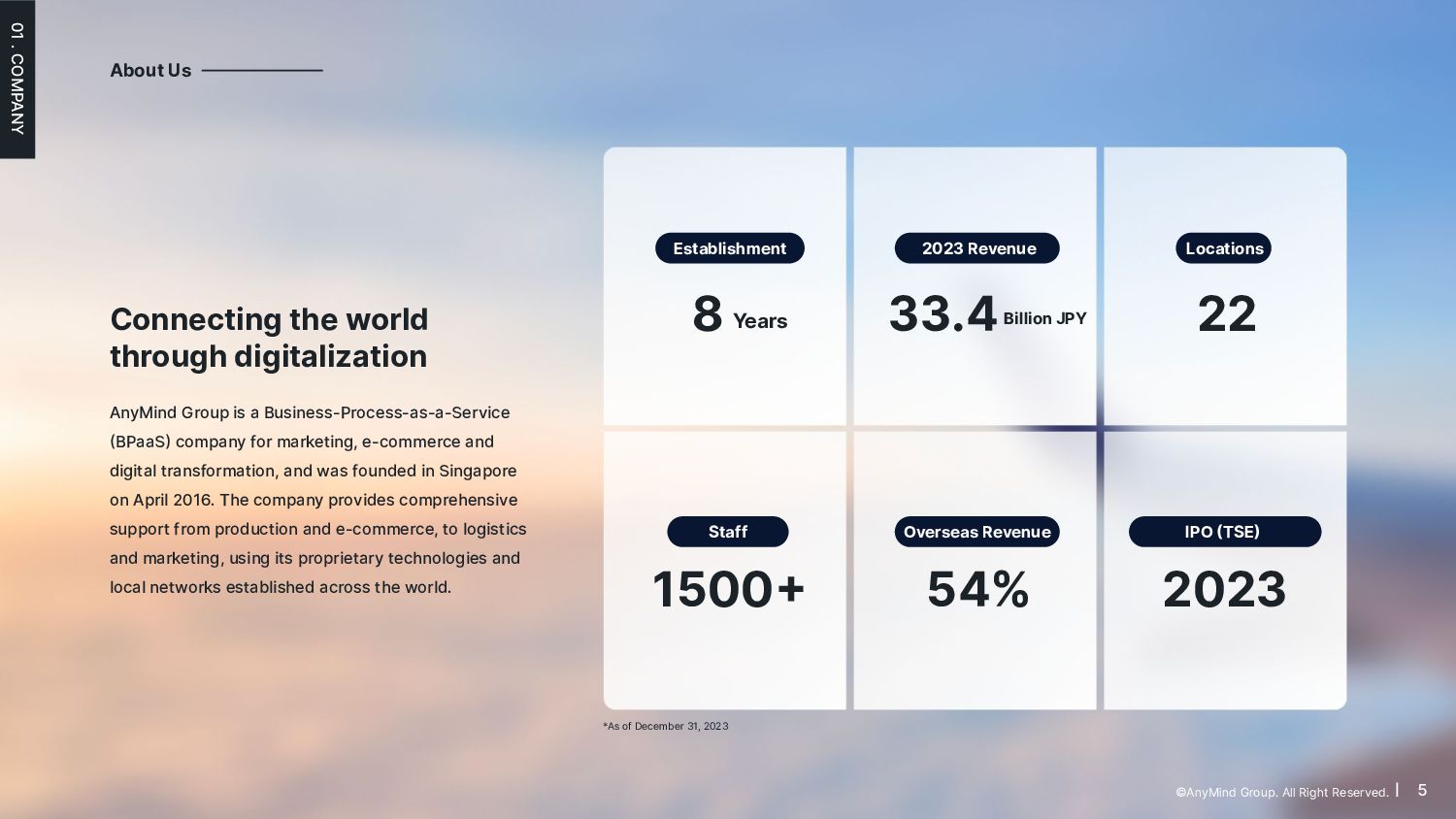1456x819 pixels.
Task: Click the '01 . COMPANY' side tab
Action: [17, 79]
